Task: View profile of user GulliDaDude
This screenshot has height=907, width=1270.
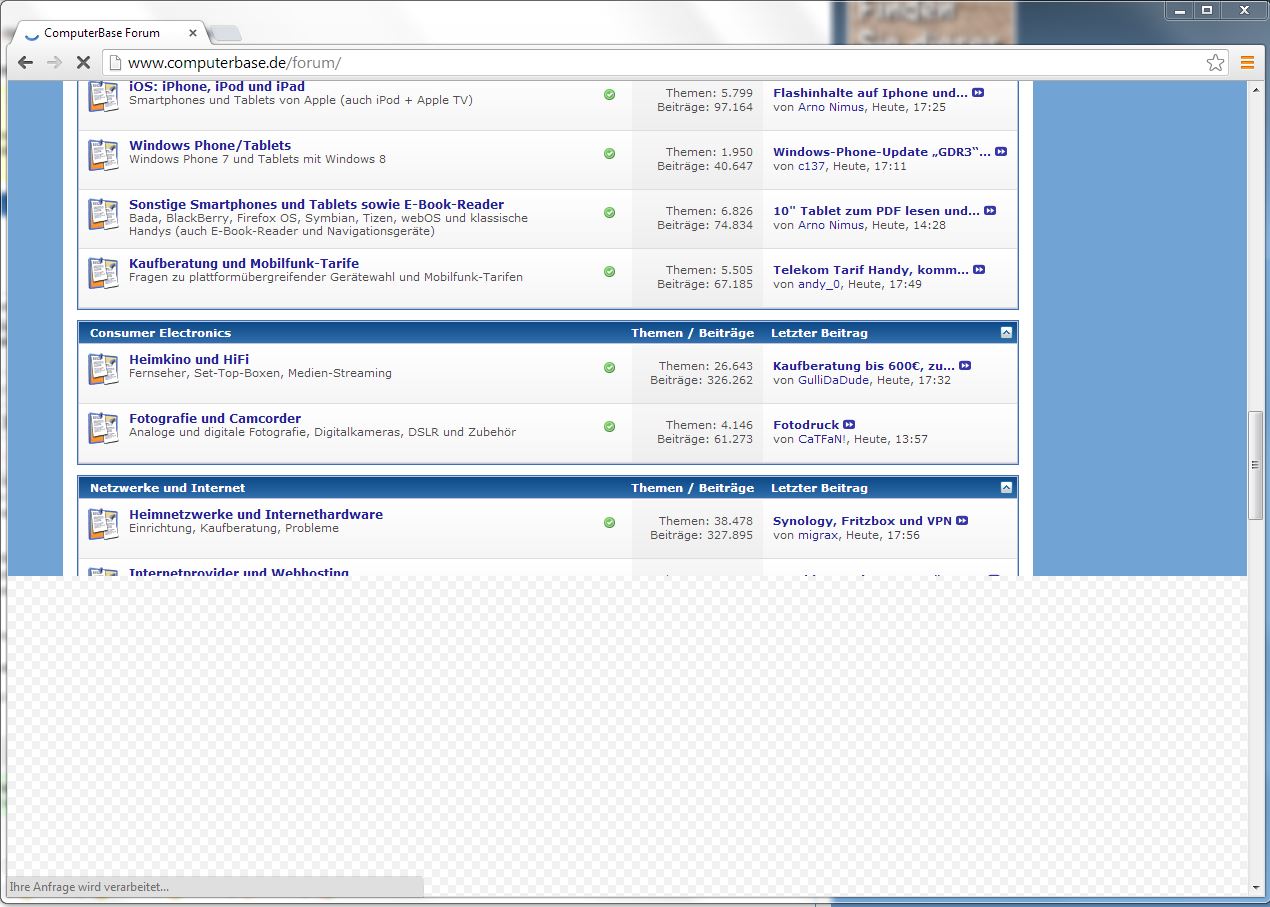Action: tap(834, 380)
